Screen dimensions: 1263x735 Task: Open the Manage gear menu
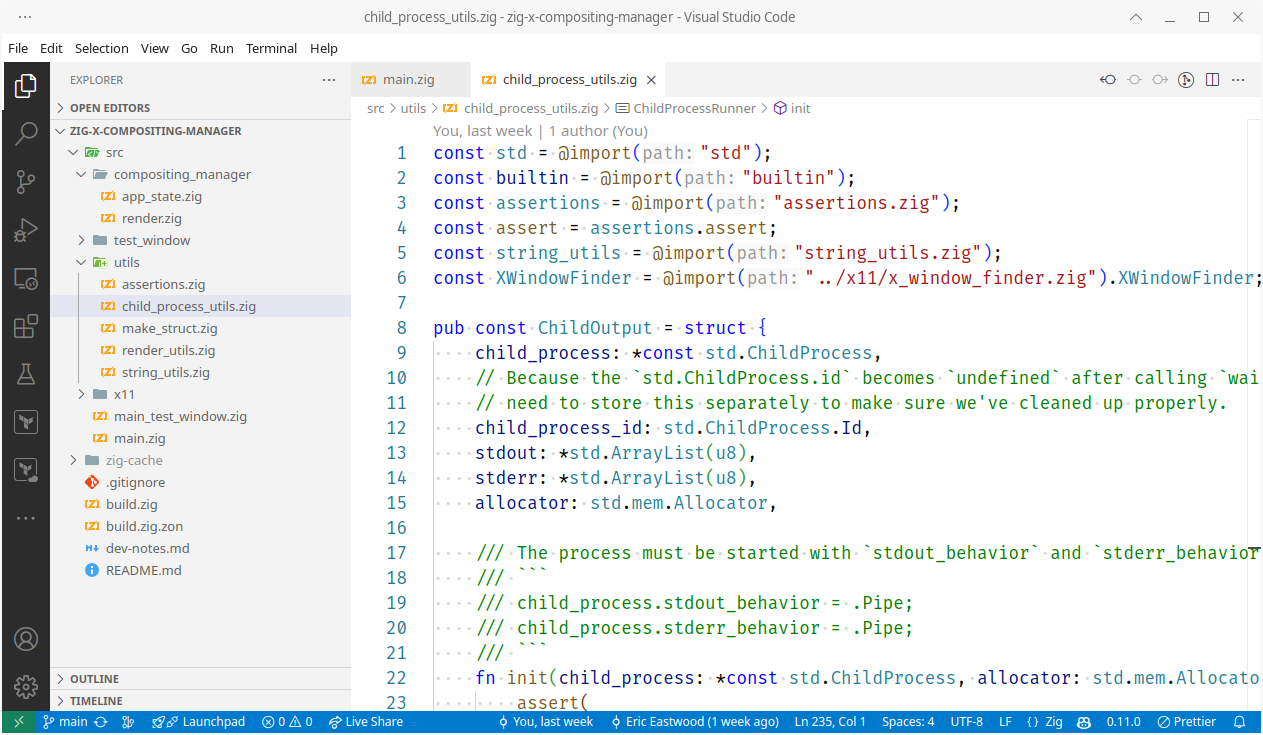(26, 687)
